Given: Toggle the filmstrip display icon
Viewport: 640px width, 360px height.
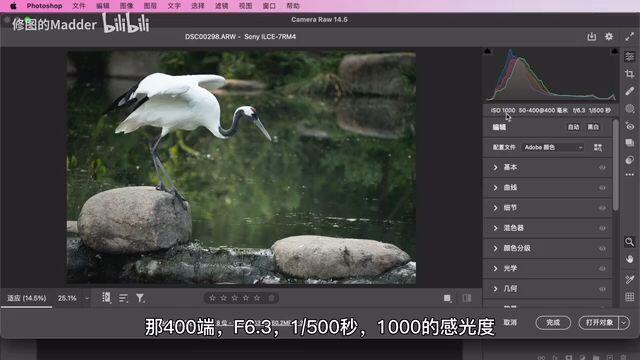Looking at the screenshot, I should [x=106, y=298].
